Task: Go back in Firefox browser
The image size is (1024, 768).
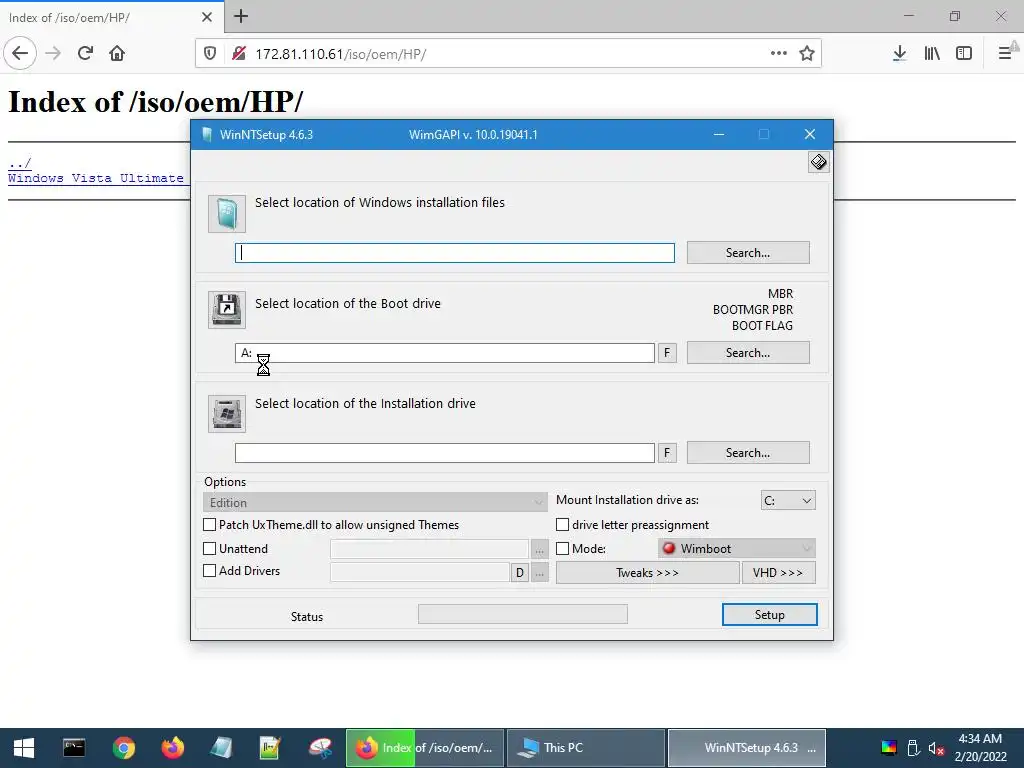Action: pos(20,54)
